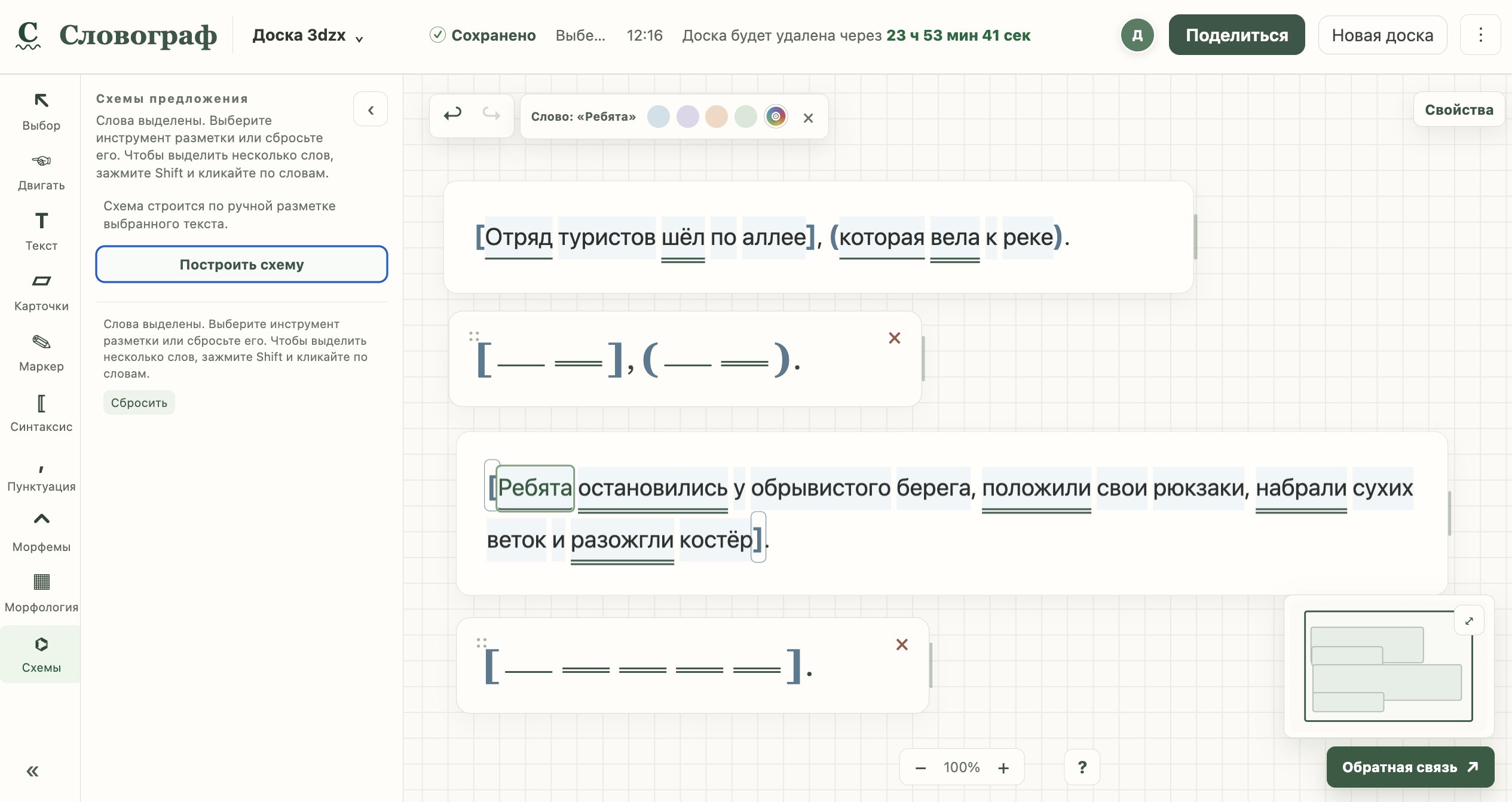Open the user avatar Д
Image resolution: width=1512 pixels, height=802 pixels.
(1137, 35)
